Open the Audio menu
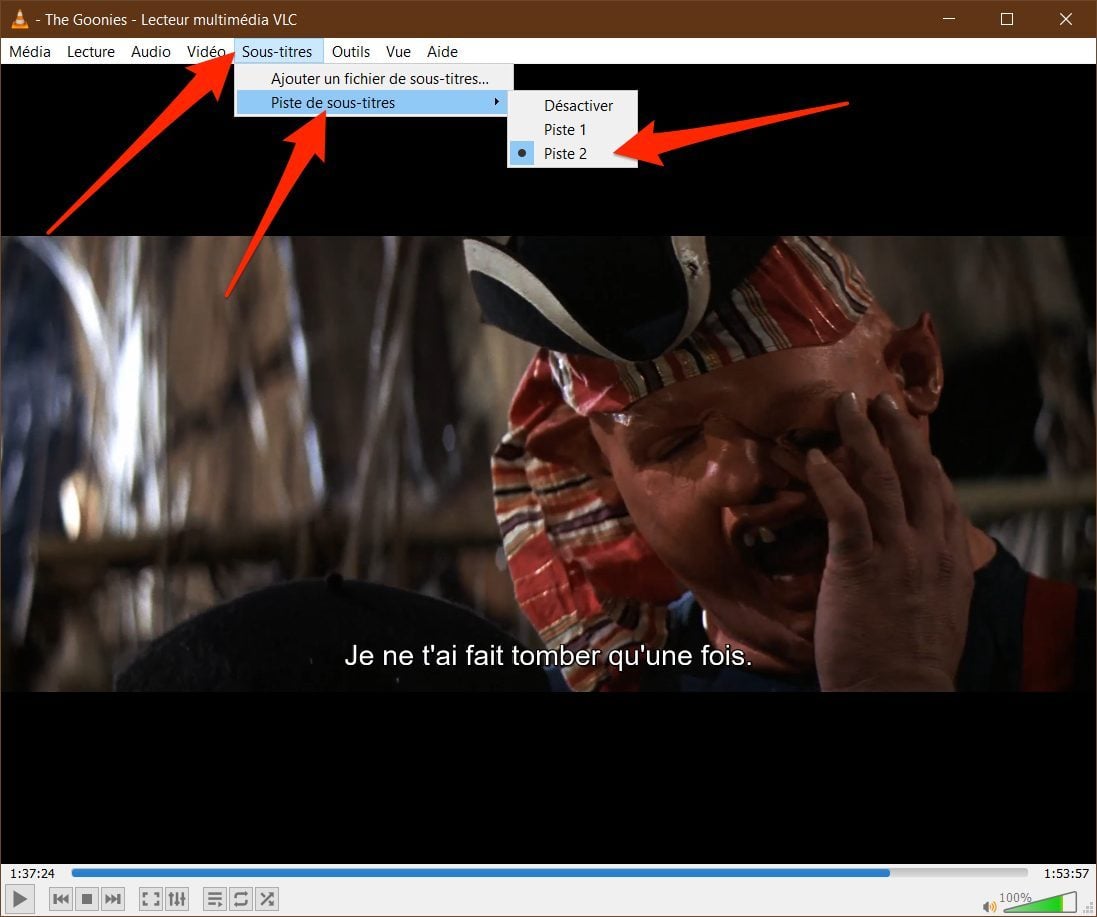Screen dimensions: 1097x917 (x=151, y=51)
